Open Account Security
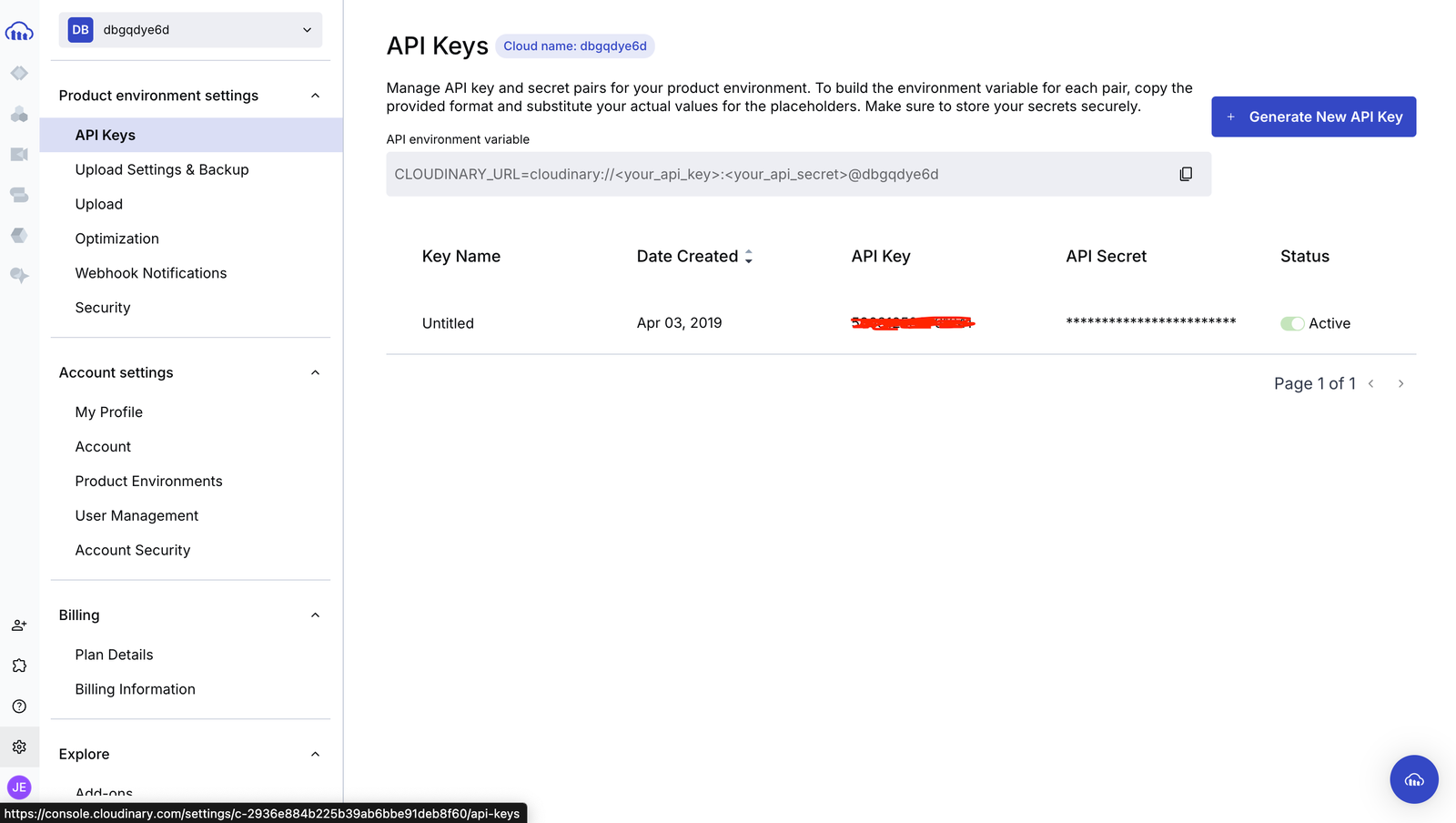1456x823 pixels. click(x=133, y=551)
